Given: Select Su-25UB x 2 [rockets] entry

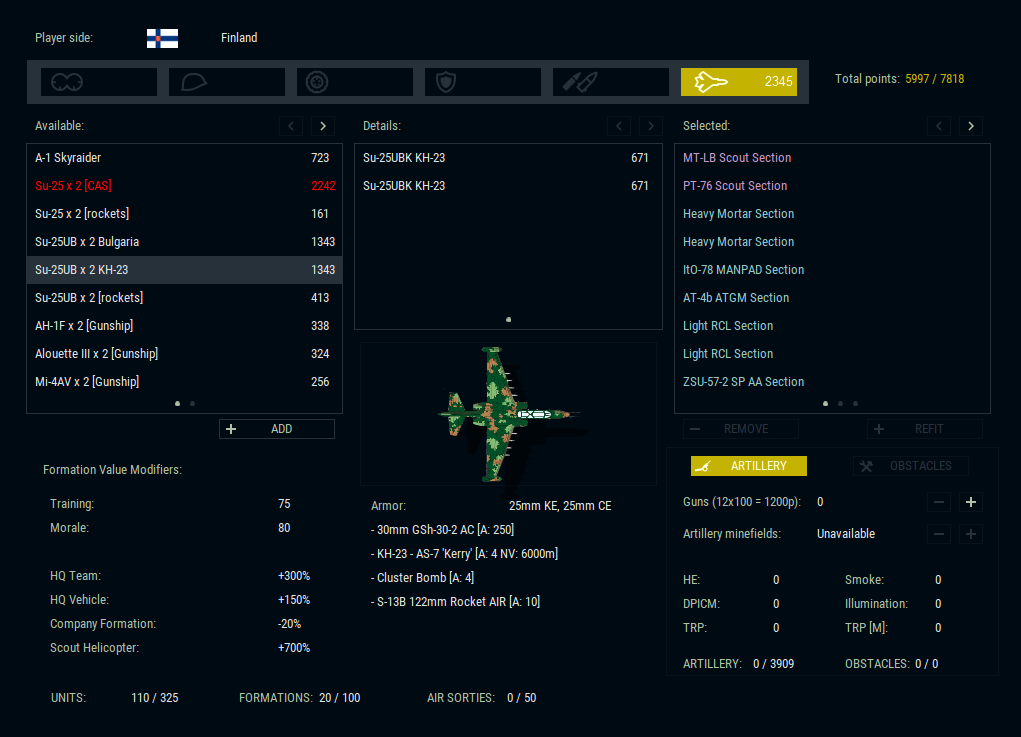Looking at the screenshot, I should coord(184,298).
